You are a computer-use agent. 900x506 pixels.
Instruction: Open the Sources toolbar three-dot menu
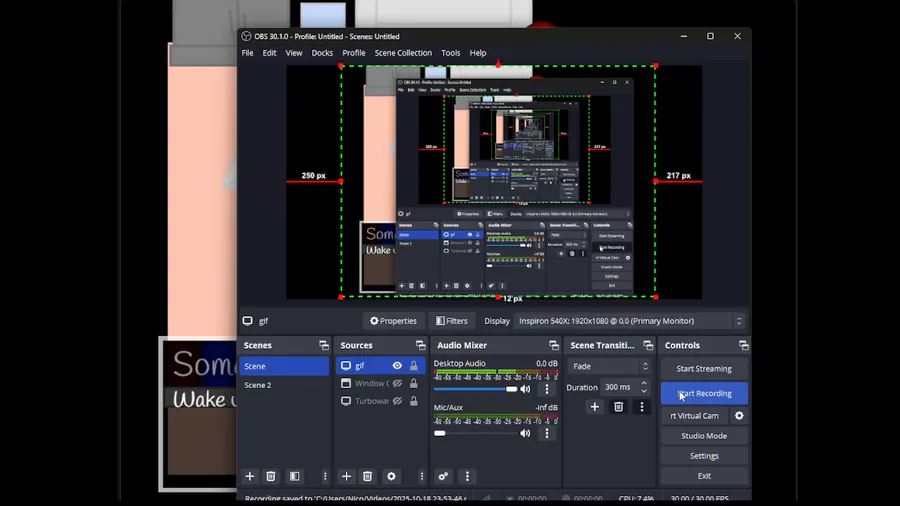422,476
